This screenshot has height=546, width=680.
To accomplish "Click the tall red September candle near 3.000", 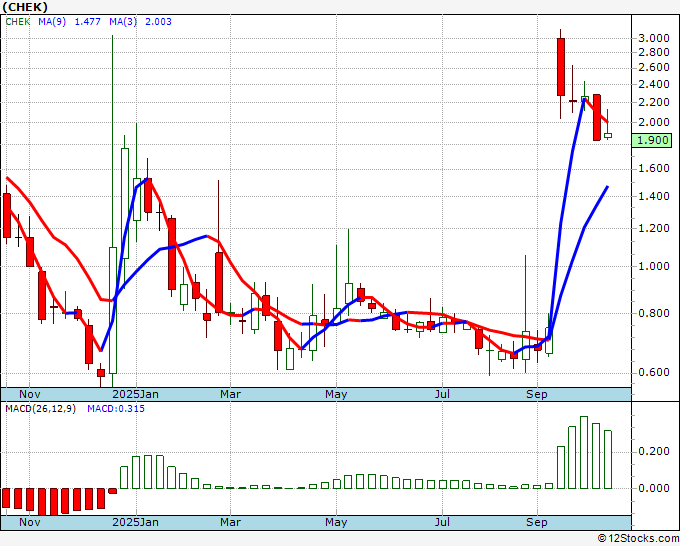I will (561, 67).
